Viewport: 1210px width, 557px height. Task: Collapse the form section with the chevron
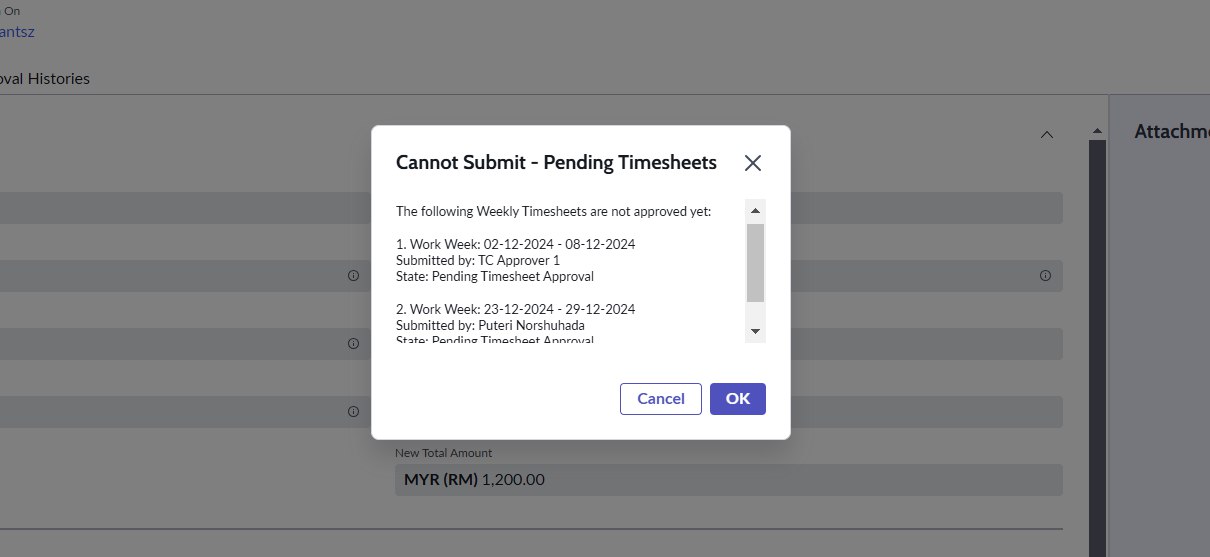[1047, 134]
